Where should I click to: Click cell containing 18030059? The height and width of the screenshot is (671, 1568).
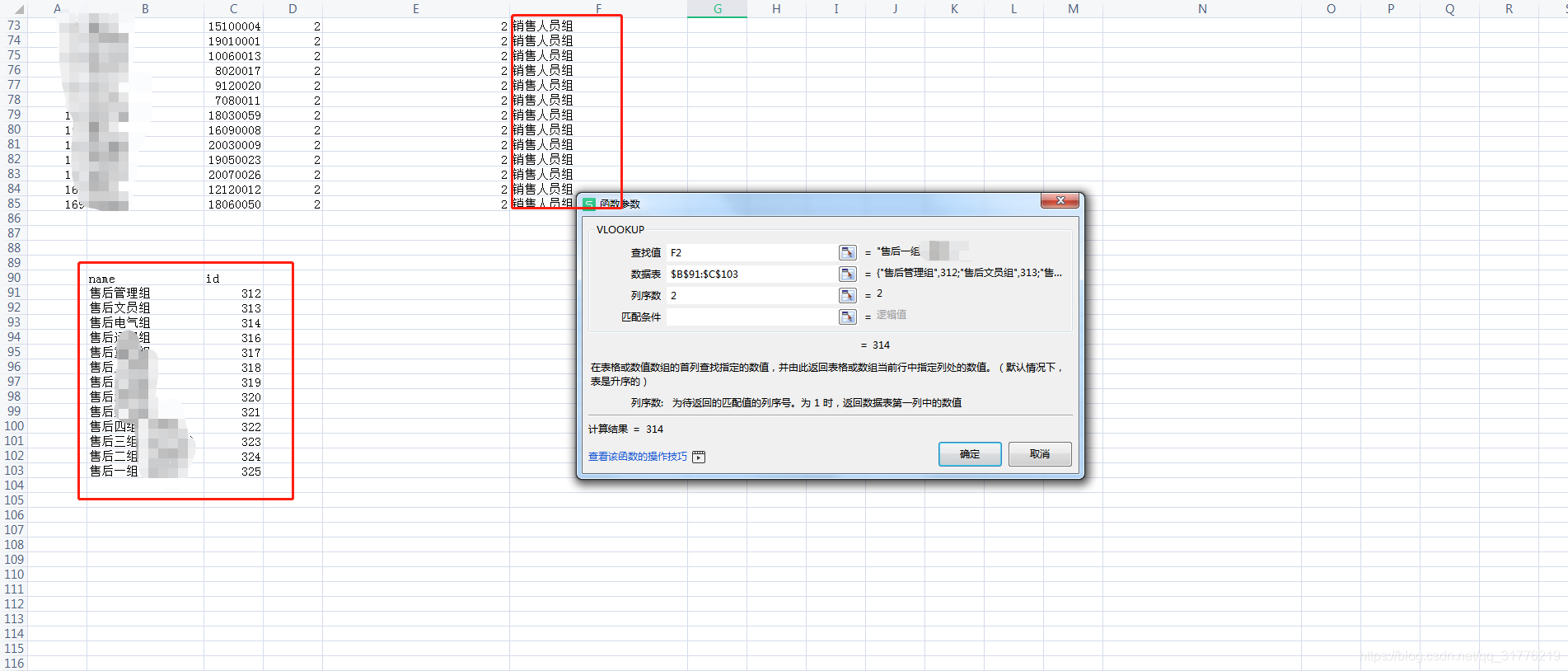coord(233,115)
